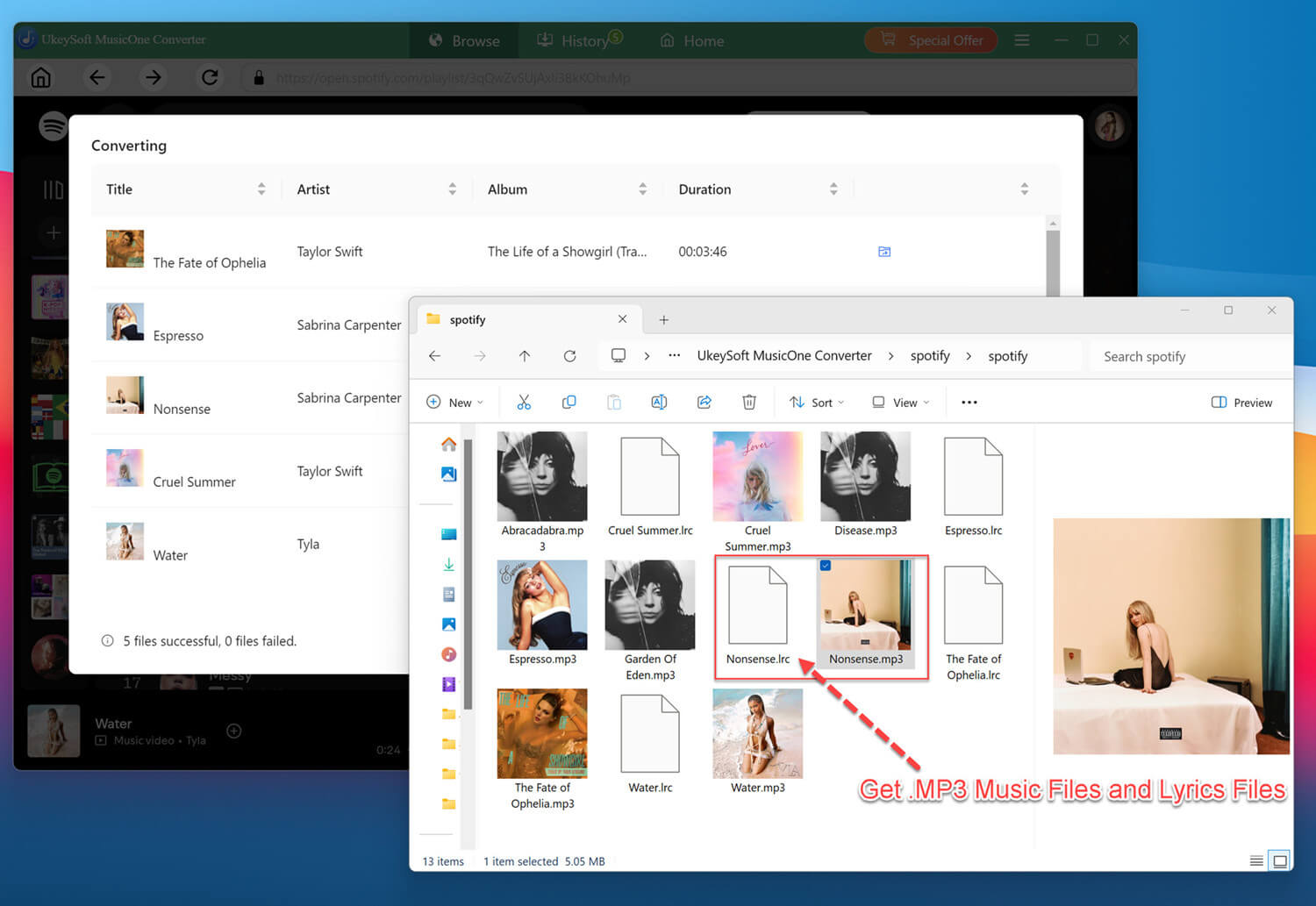1316x906 pixels.
Task: Go back in the UkeySoft browser
Action: (x=97, y=78)
